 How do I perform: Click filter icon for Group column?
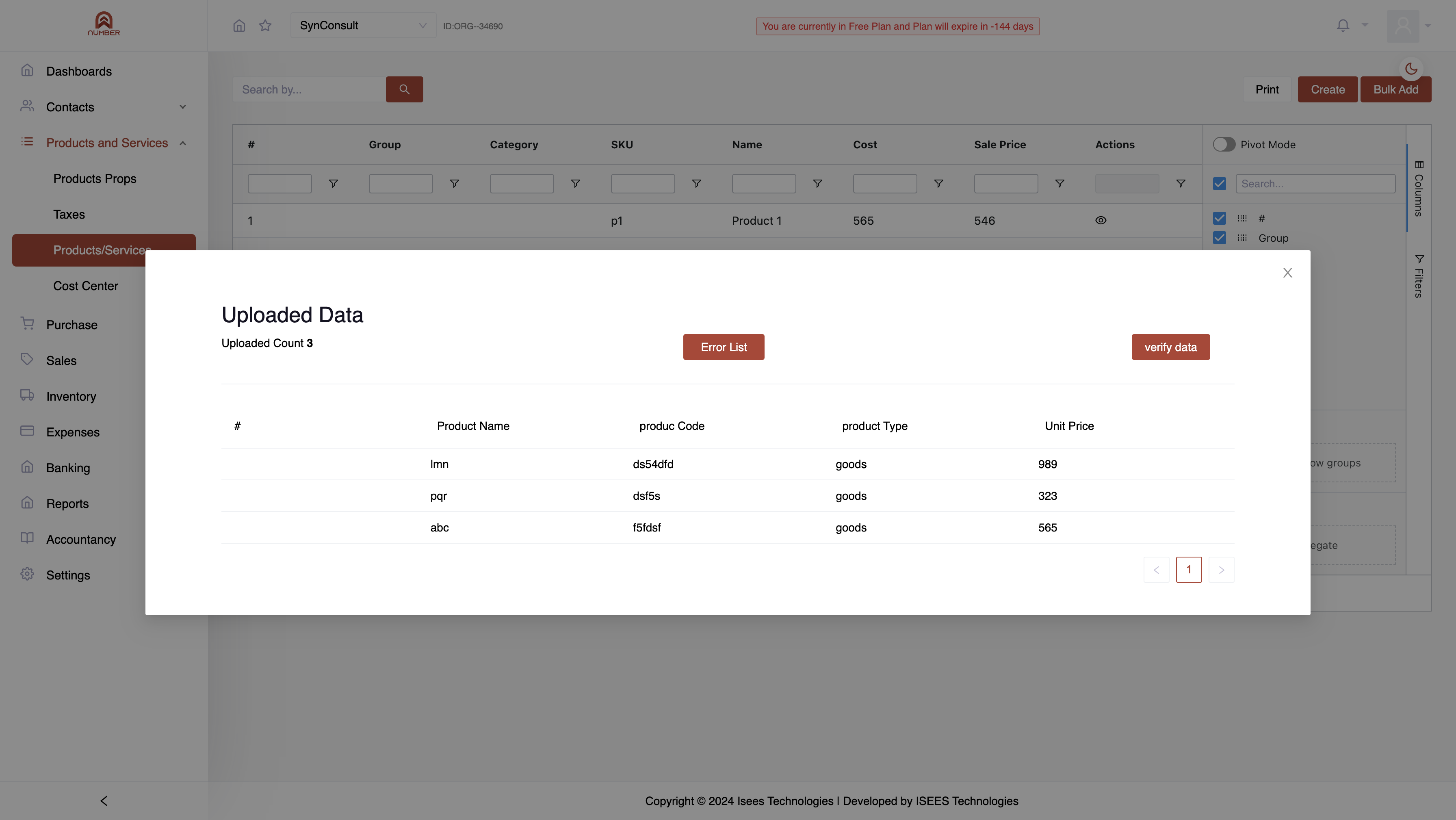tap(454, 184)
